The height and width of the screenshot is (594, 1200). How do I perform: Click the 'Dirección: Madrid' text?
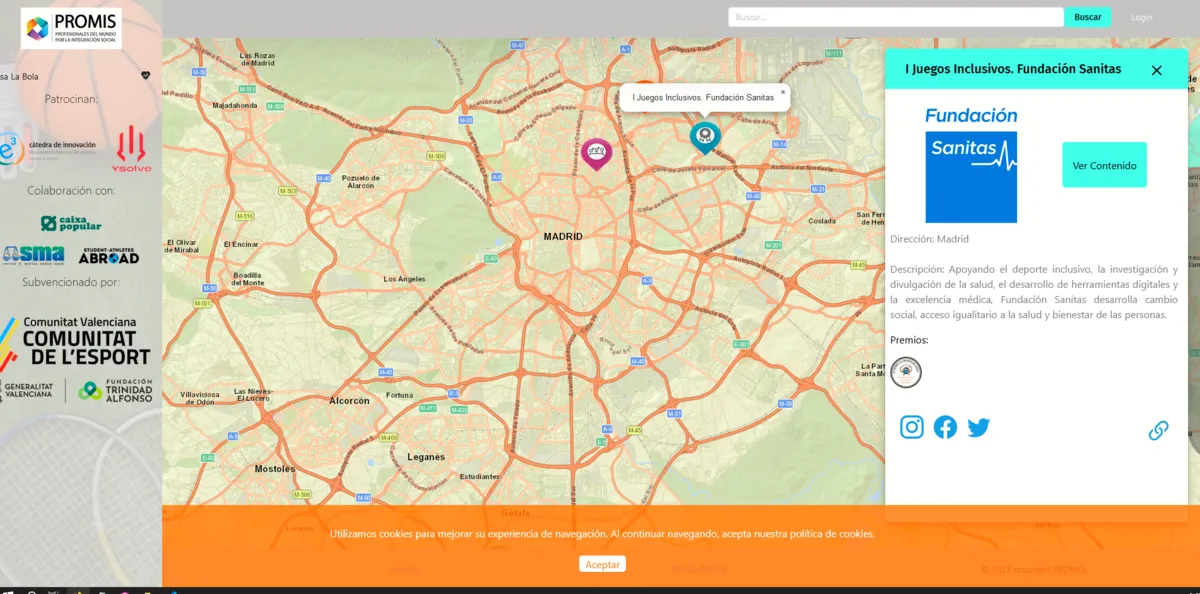929,239
